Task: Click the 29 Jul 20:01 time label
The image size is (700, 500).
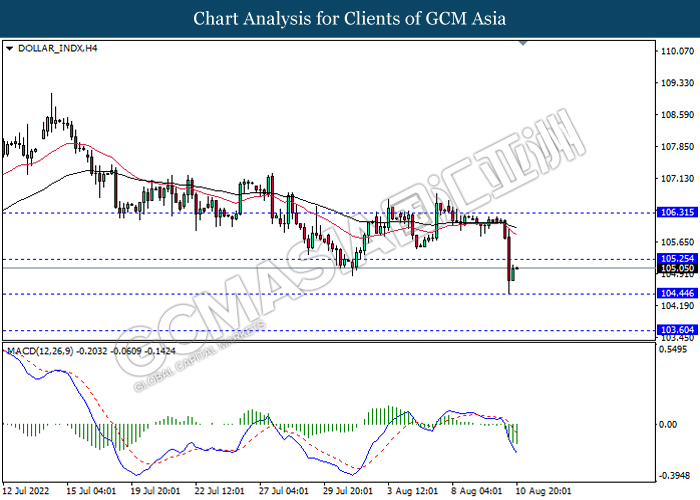Action: [348, 491]
